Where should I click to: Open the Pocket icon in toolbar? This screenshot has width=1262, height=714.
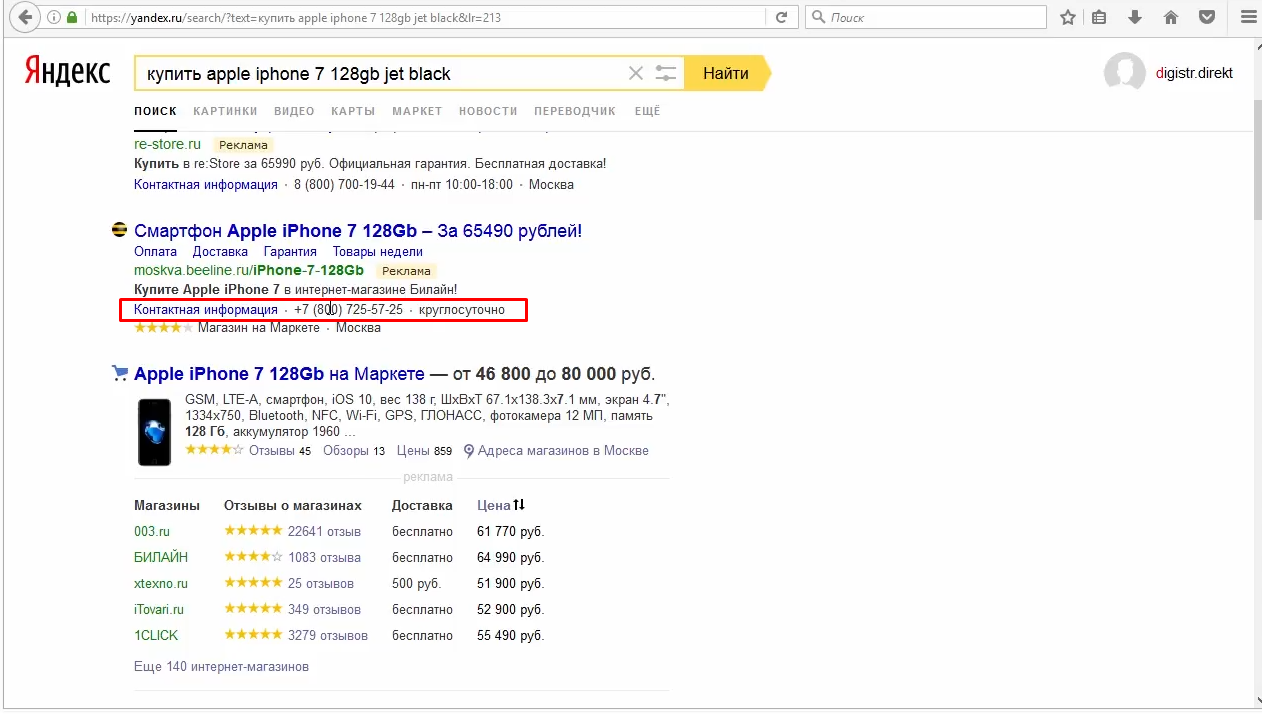tap(1207, 18)
